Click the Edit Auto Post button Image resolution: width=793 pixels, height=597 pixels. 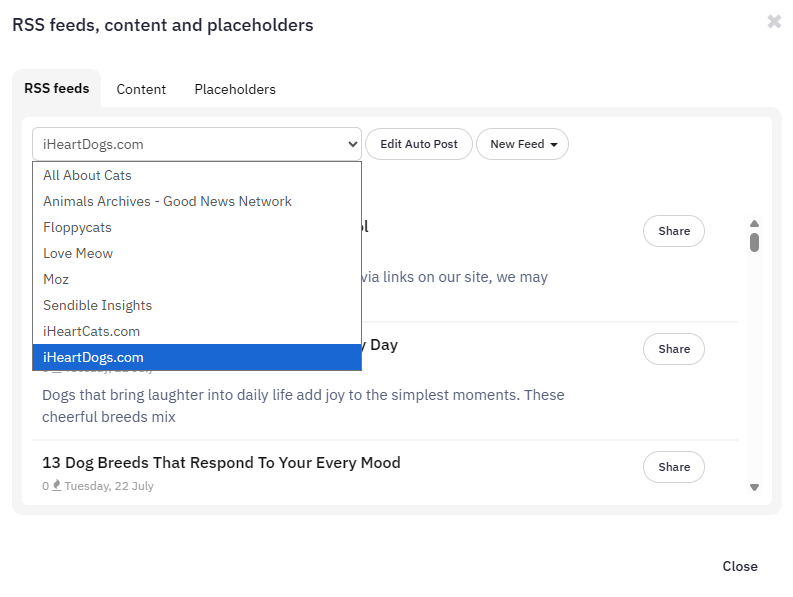pos(419,144)
